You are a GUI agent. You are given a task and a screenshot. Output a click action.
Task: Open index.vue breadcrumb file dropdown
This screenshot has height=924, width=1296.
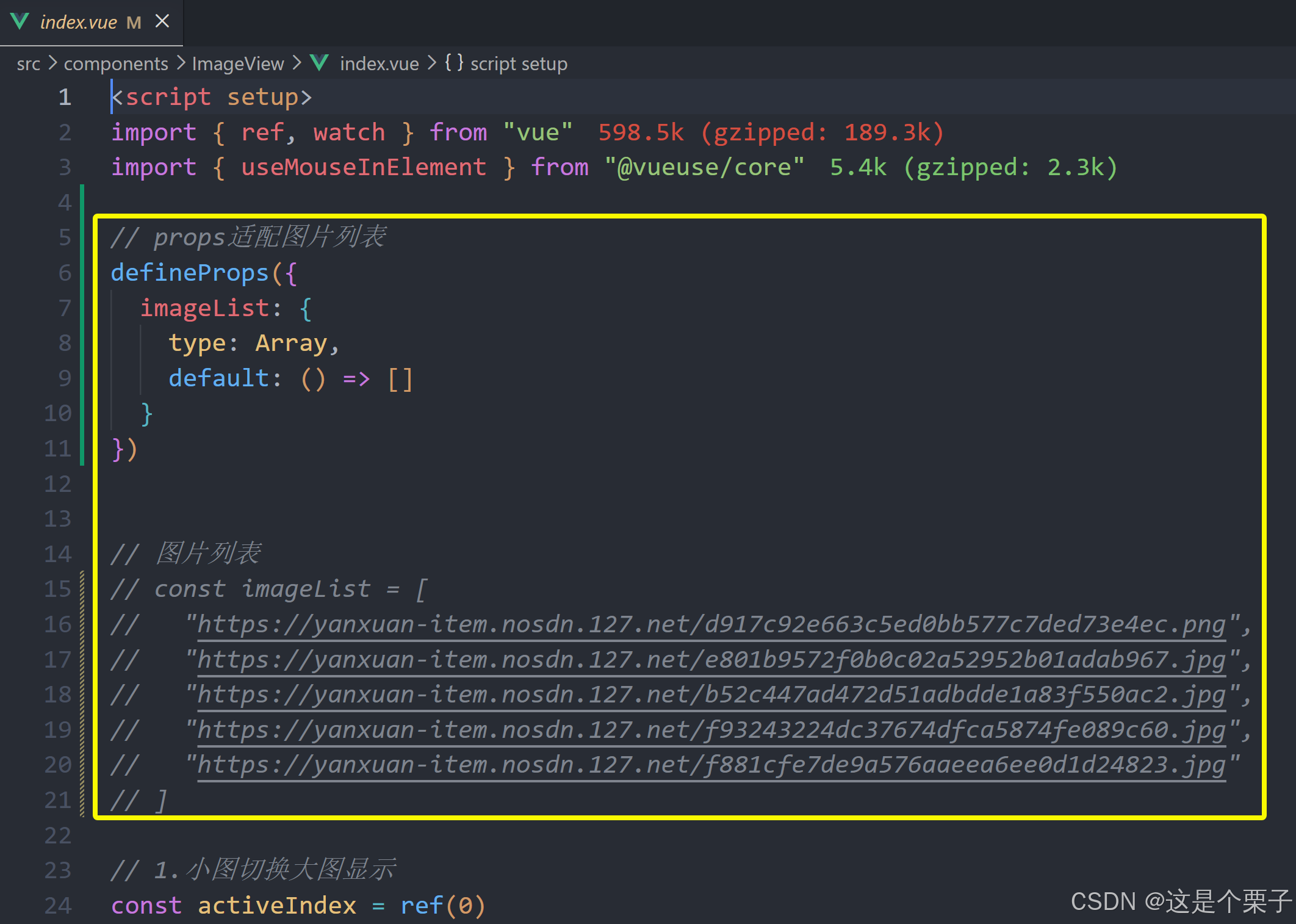[x=379, y=63]
